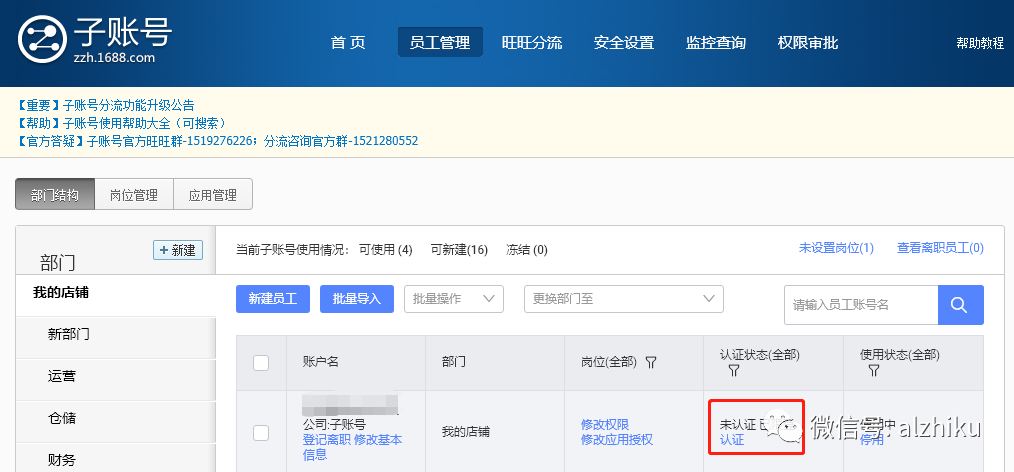Click 我的店铺 cell in employee row
The height and width of the screenshot is (472, 1014).
coord(466,432)
